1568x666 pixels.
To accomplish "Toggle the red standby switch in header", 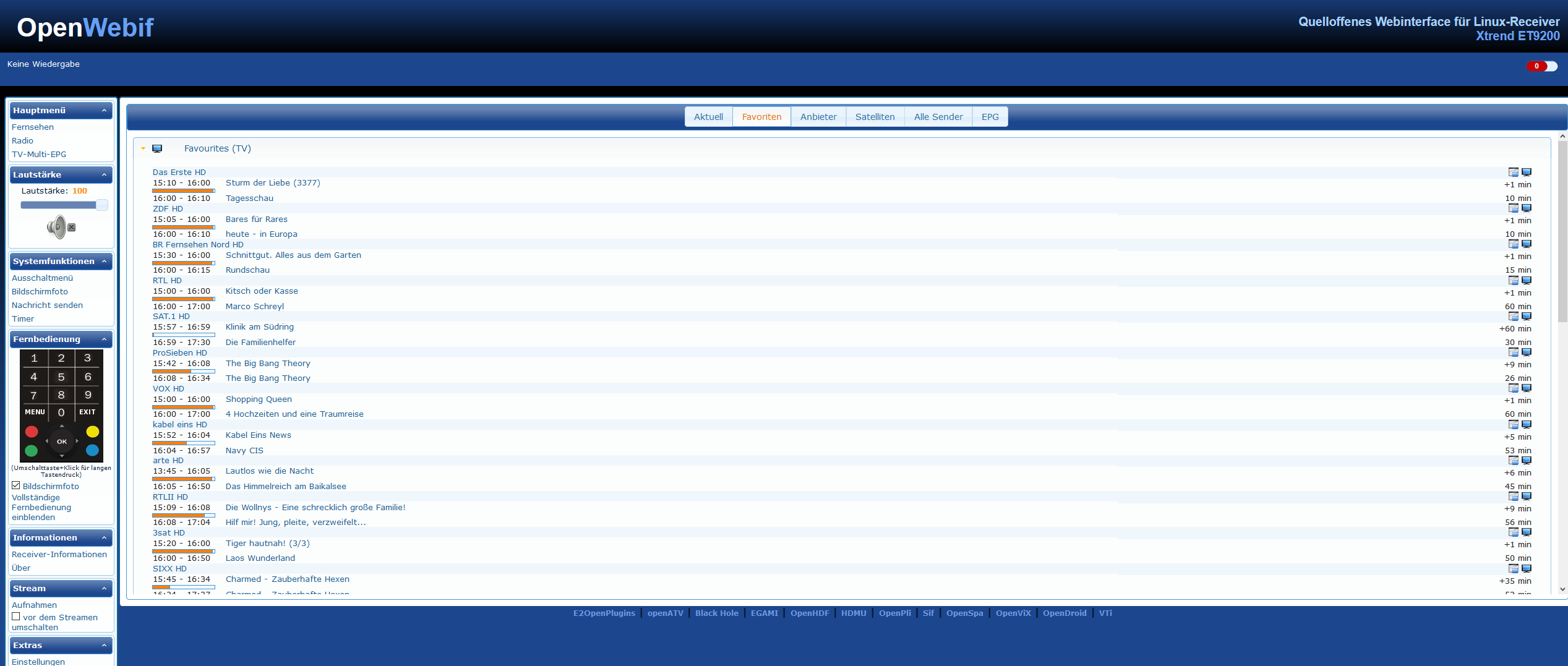I will (1541, 66).
